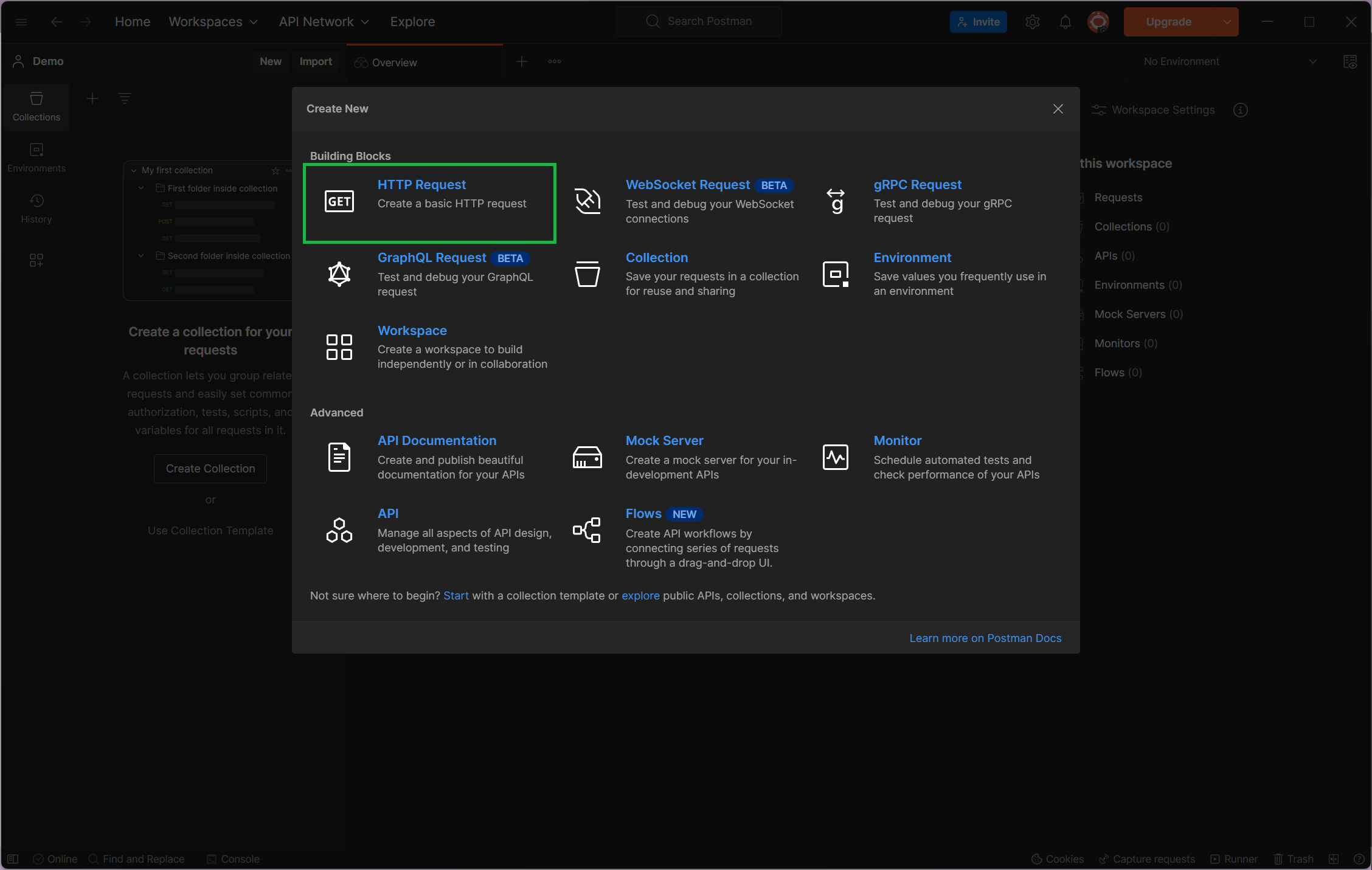Select the Overview tab

[424, 62]
